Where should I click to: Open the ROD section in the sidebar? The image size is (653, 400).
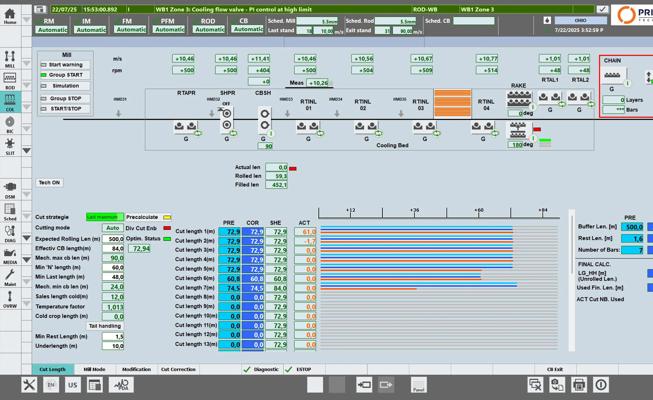pos(10,80)
